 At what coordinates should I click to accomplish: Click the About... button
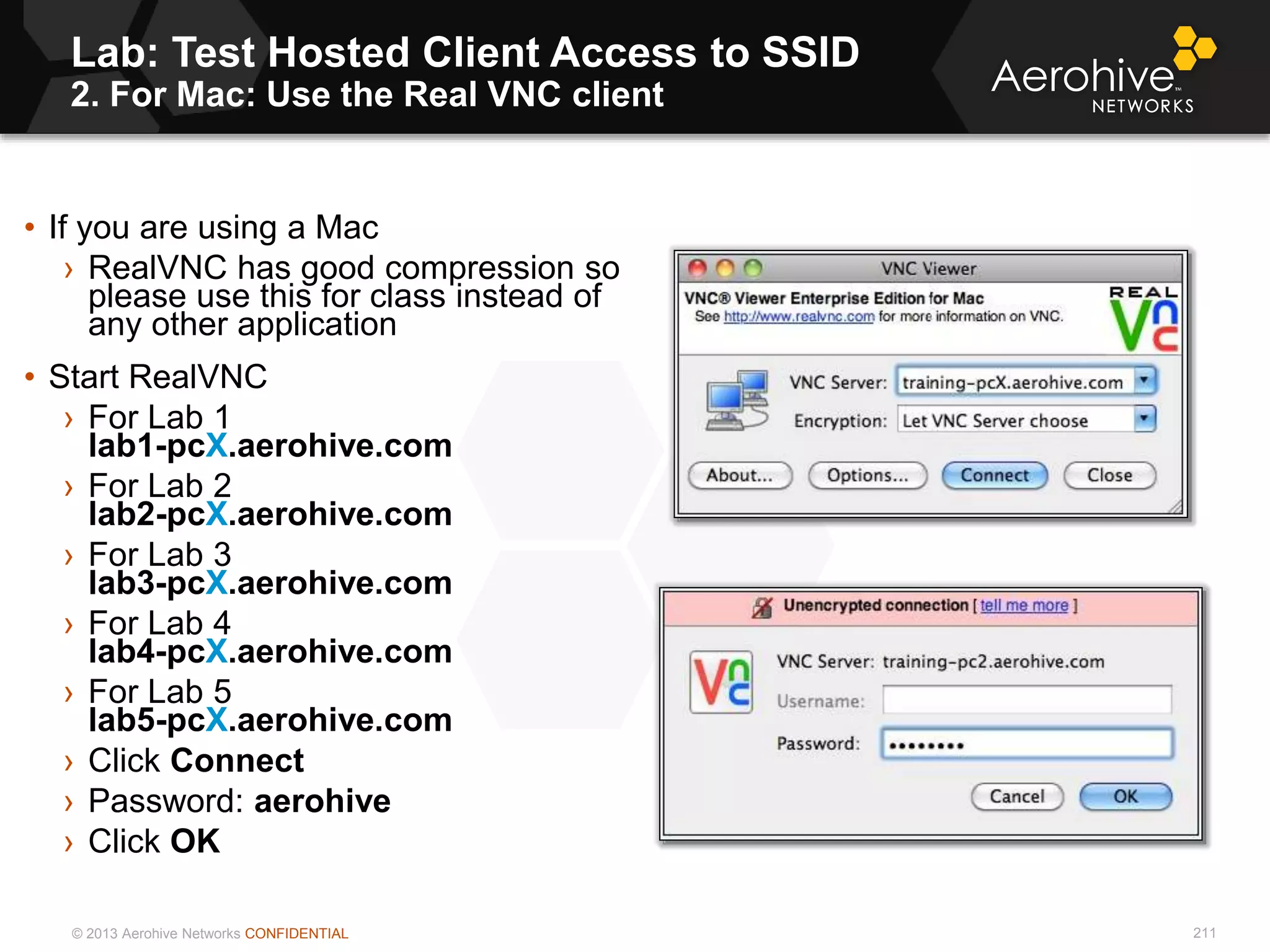point(740,475)
